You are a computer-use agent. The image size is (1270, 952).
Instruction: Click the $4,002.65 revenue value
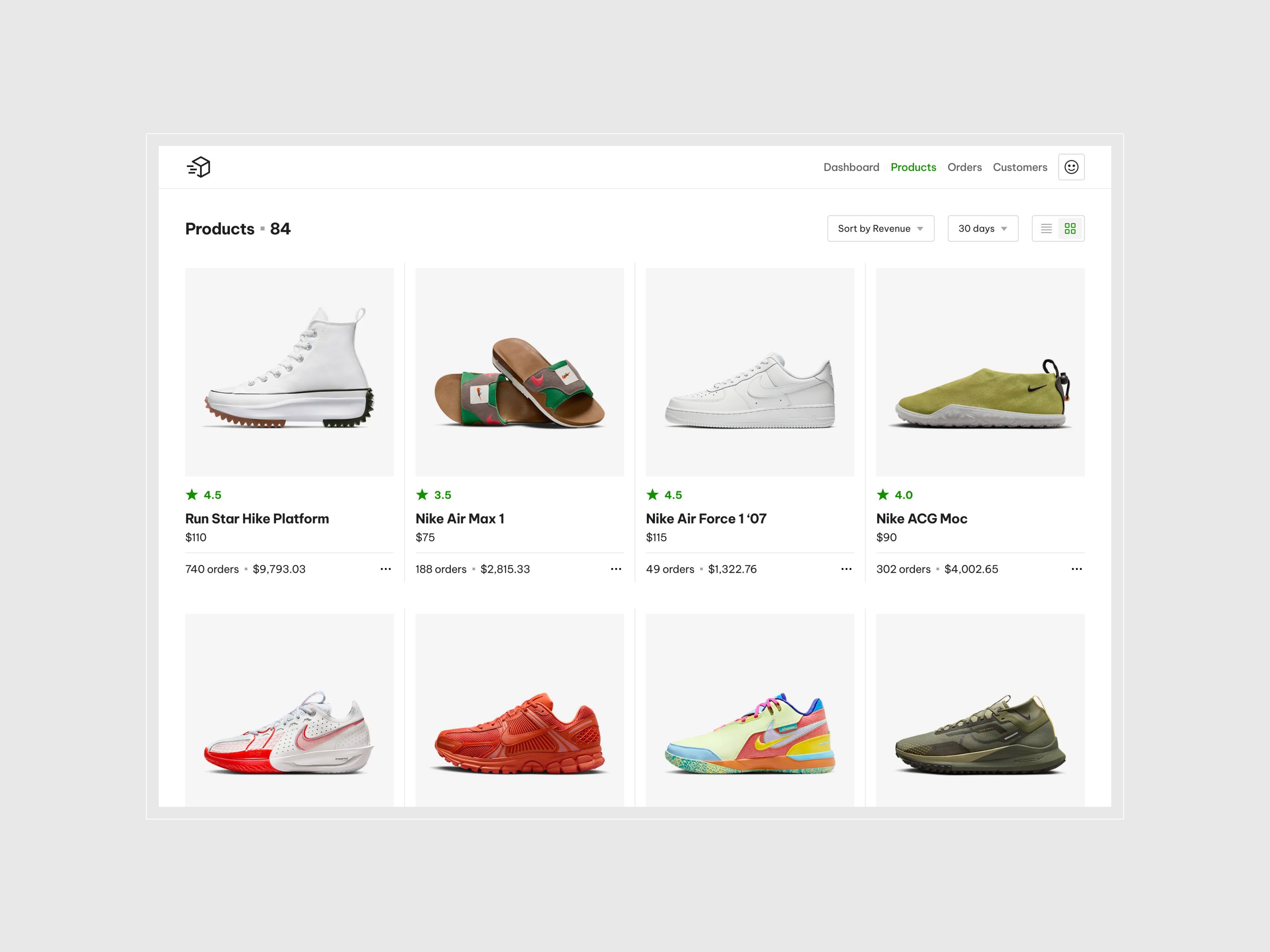click(972, 569)
